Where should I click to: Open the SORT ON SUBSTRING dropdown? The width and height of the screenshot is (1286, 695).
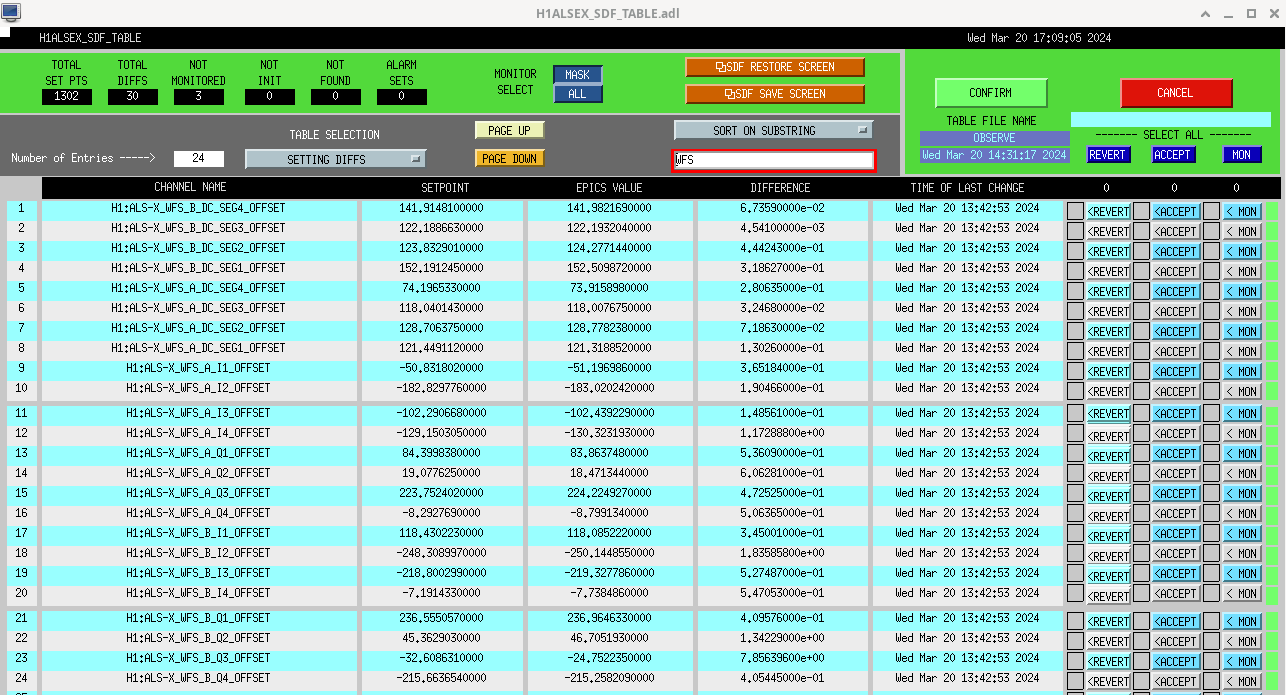tap(773, 130)
